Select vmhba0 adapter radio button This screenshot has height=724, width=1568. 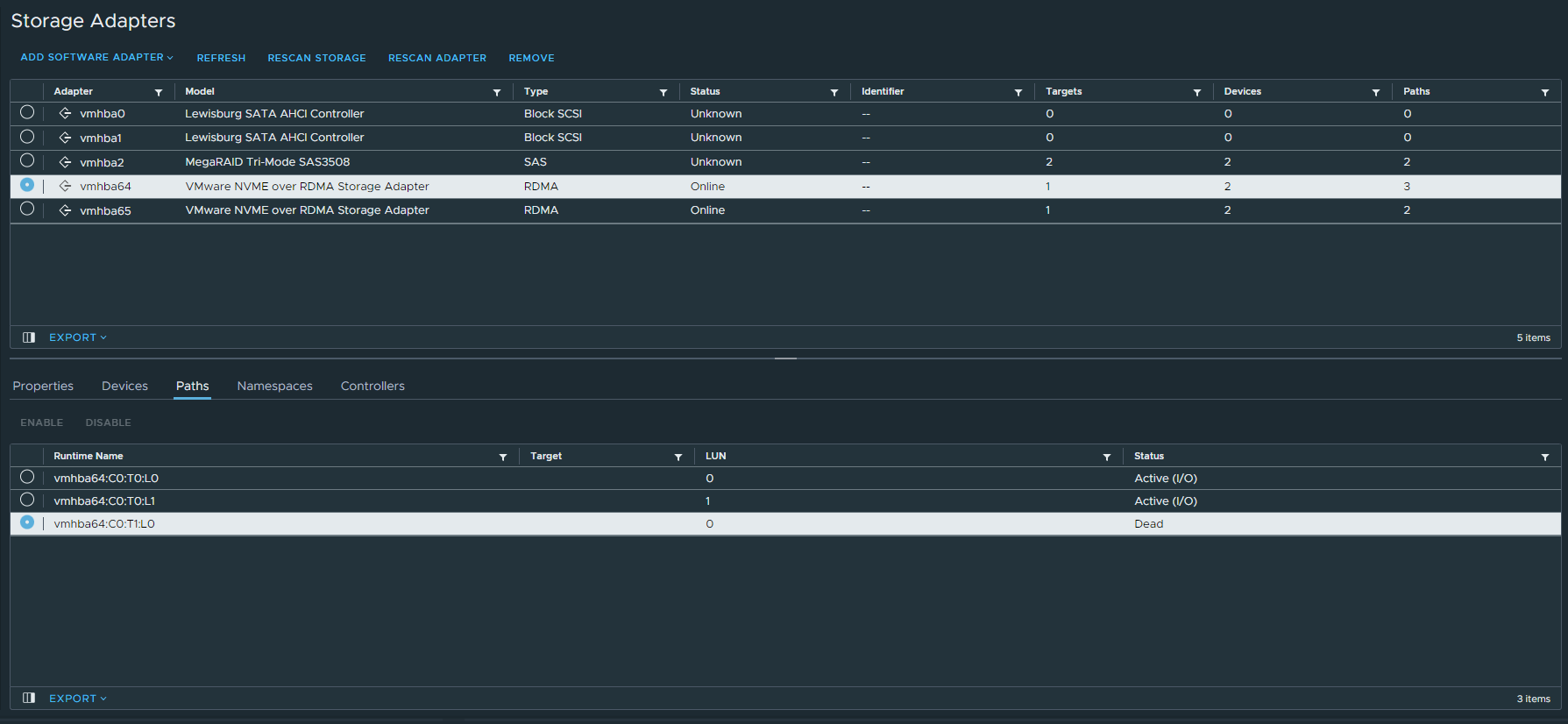pyautogui.click(x=27, y=112)
